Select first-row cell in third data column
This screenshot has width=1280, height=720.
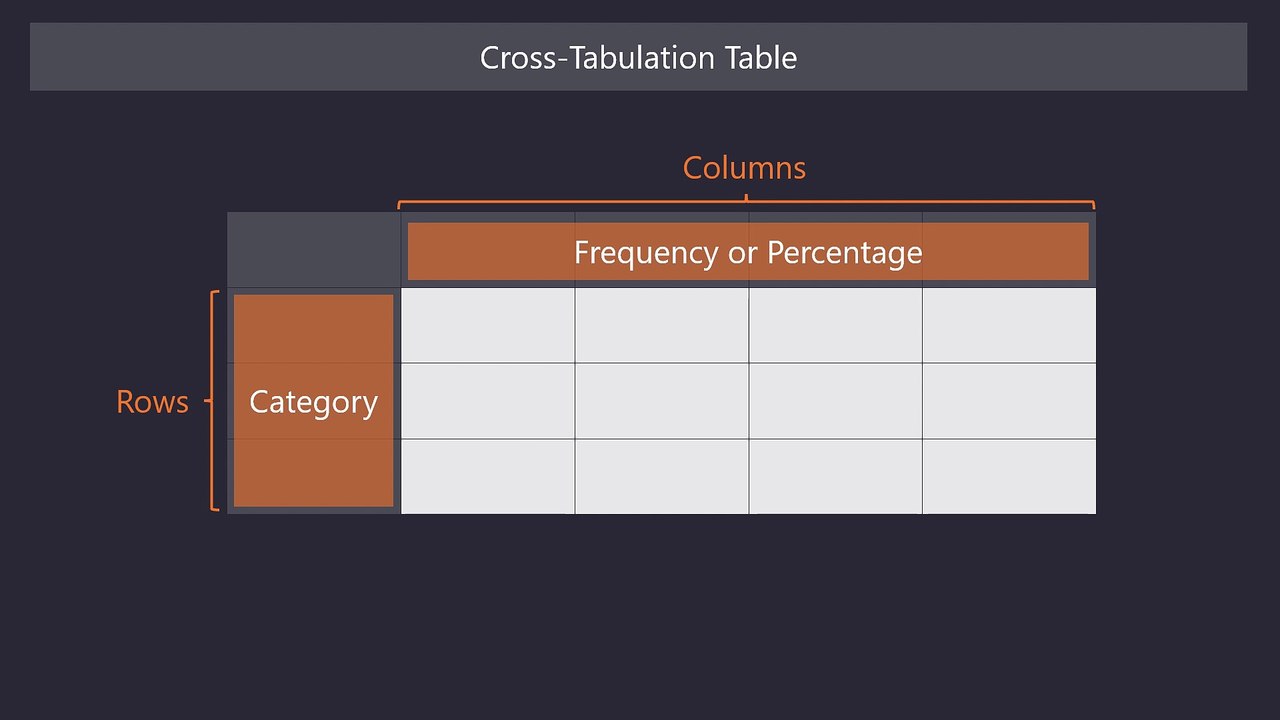click(836, 326)
